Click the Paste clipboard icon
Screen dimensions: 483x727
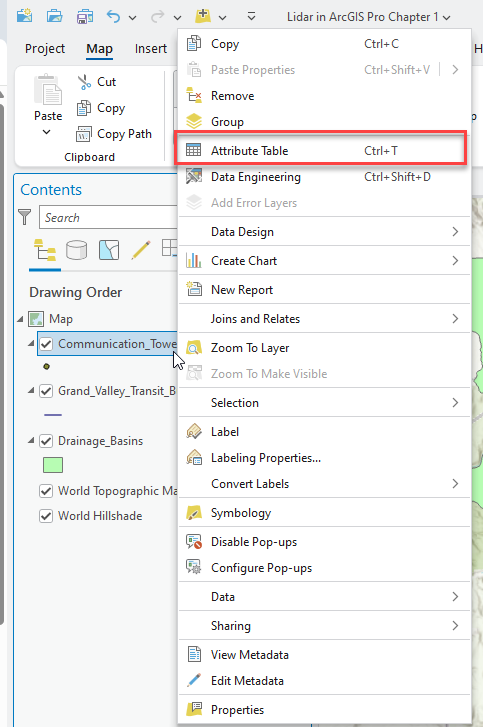(48, 89)
